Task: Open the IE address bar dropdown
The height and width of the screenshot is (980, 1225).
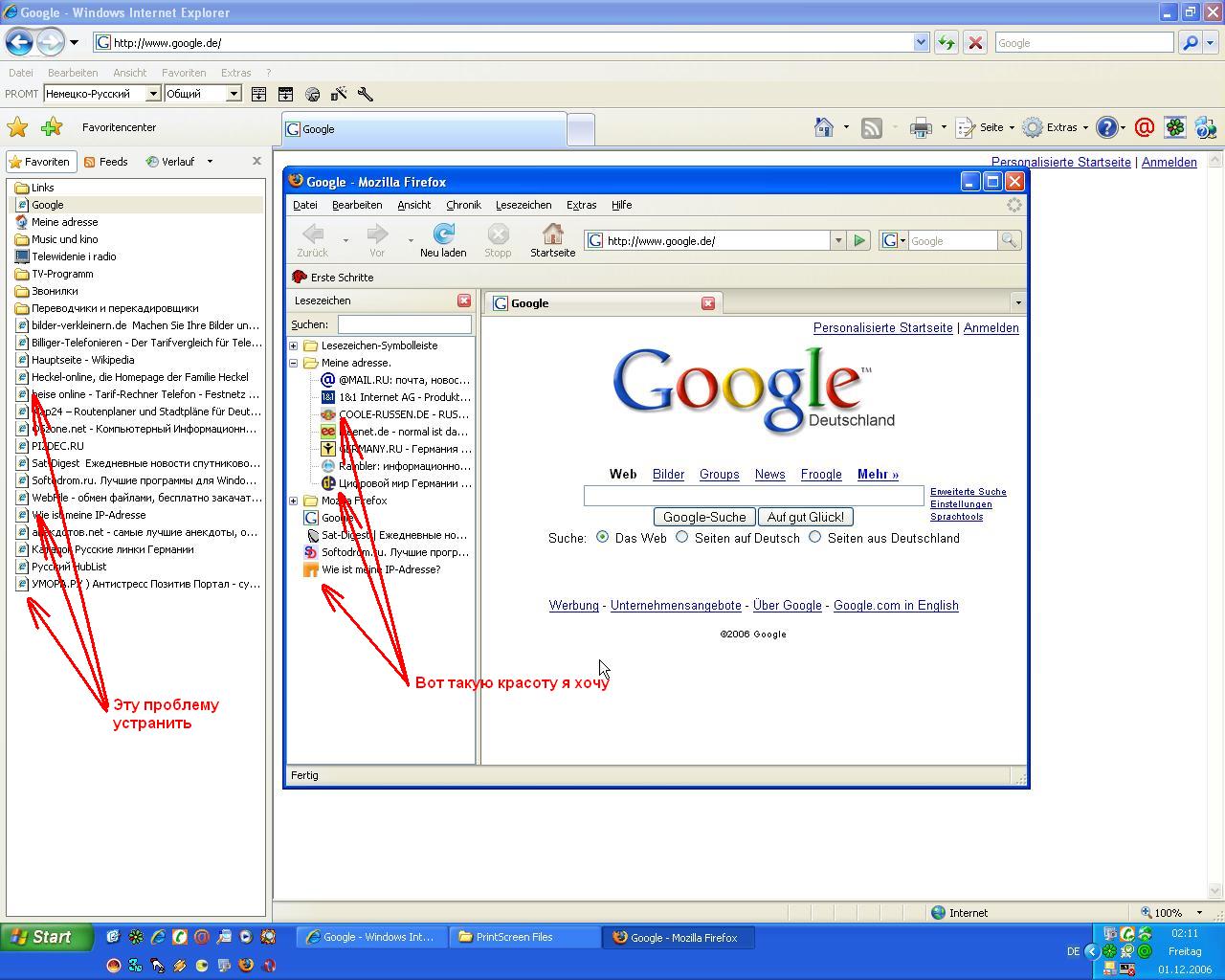Action: [x=921, y=42]
